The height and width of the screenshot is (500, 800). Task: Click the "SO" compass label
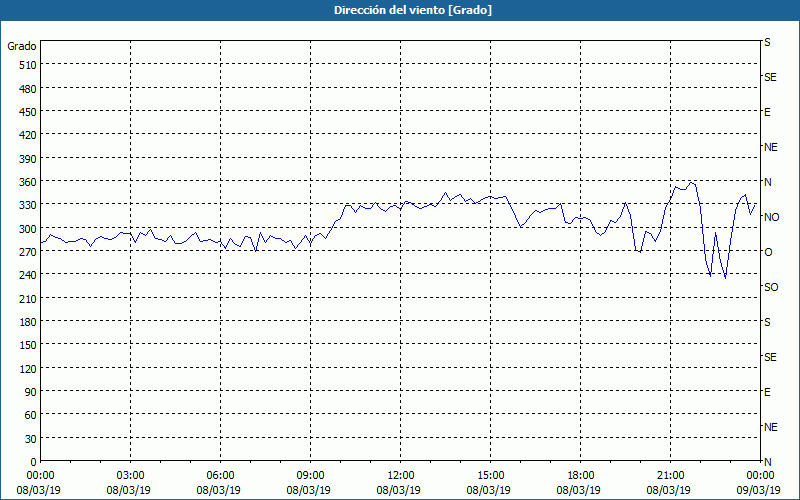(771, 287)
